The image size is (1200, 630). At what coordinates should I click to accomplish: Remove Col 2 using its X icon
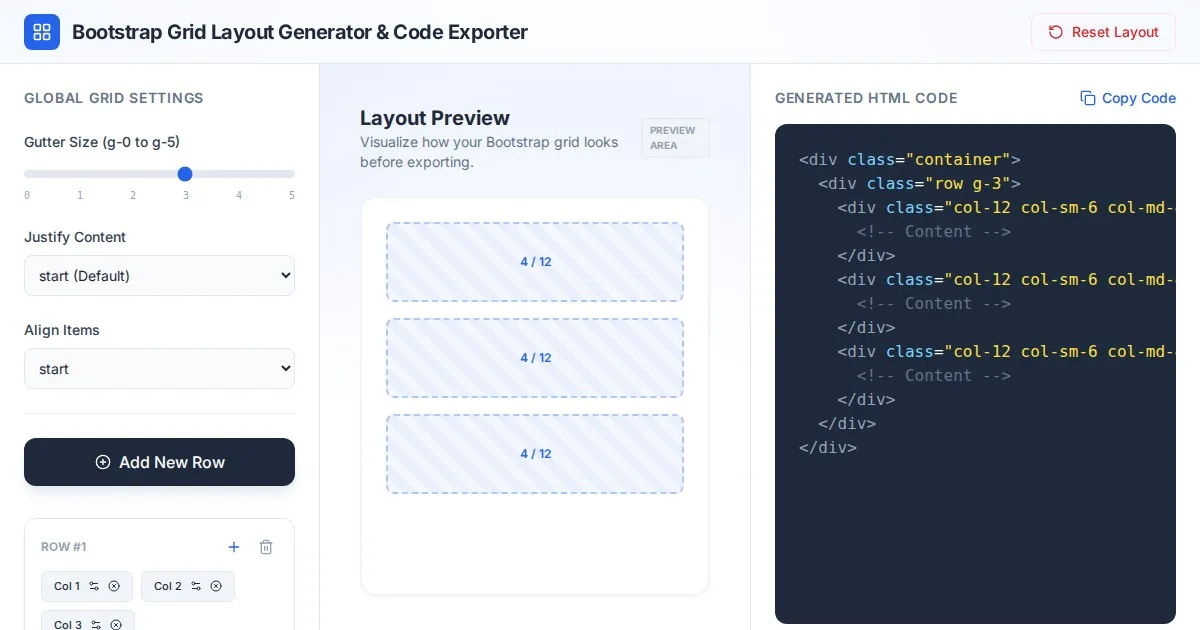(x=216, y=586)
